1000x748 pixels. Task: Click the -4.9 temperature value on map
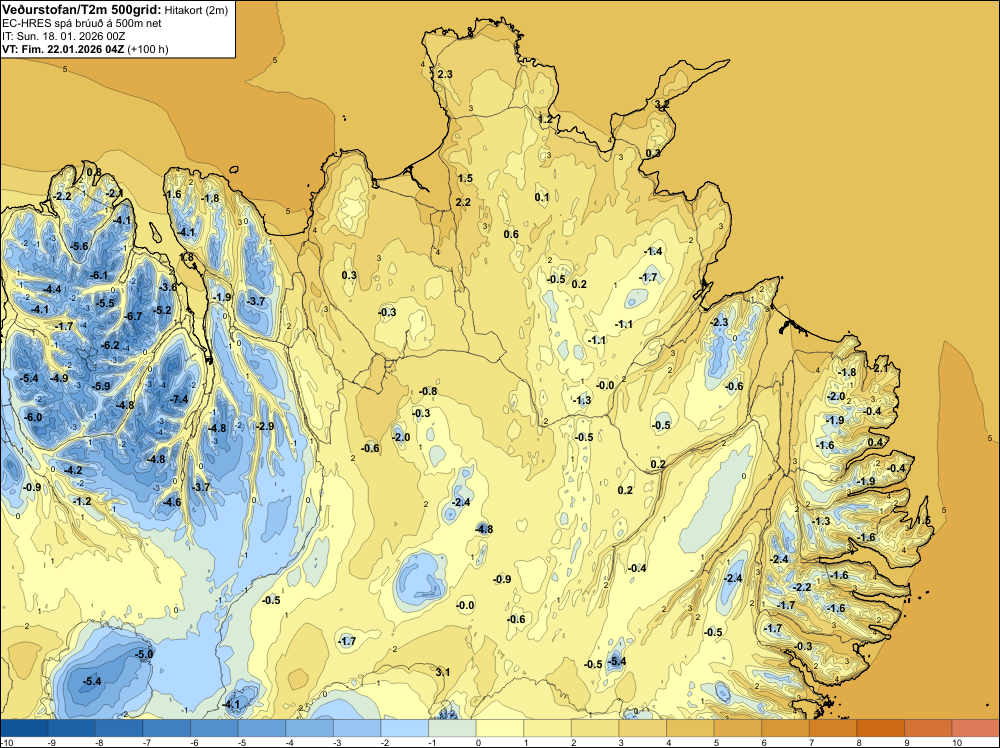pos(59,378)
